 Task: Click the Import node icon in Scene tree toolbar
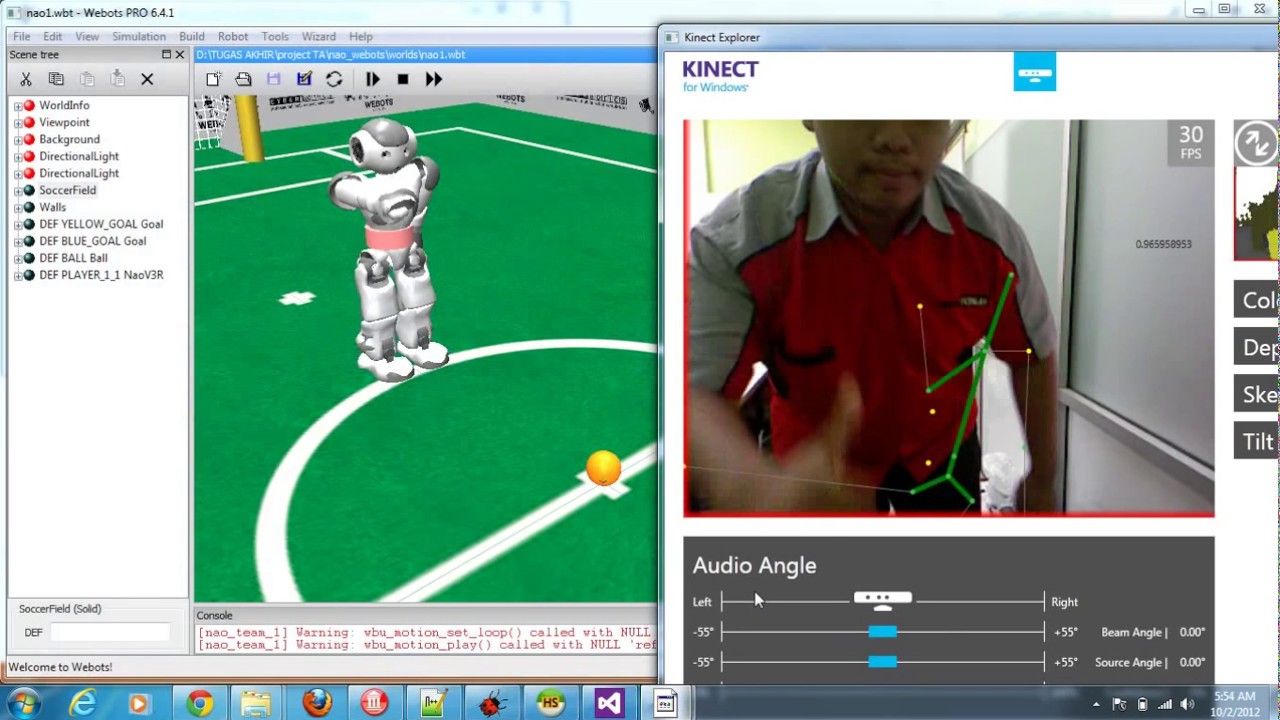pyautogui.click(x=117, y=79)
